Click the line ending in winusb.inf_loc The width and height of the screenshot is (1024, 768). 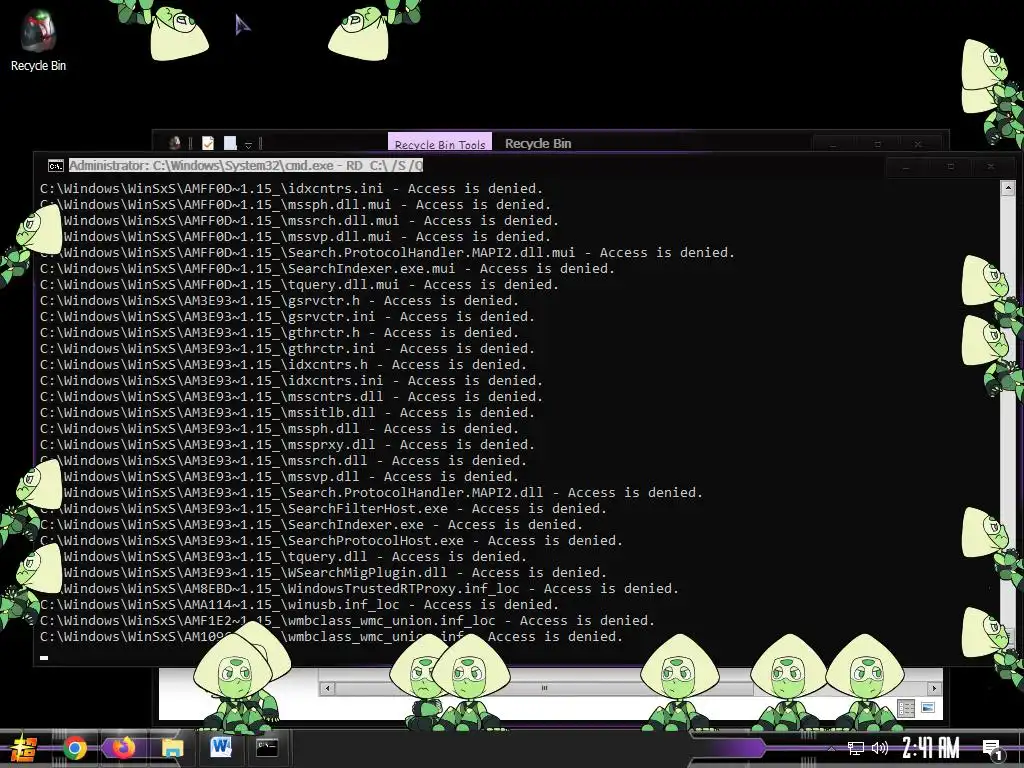coord(299,605)
